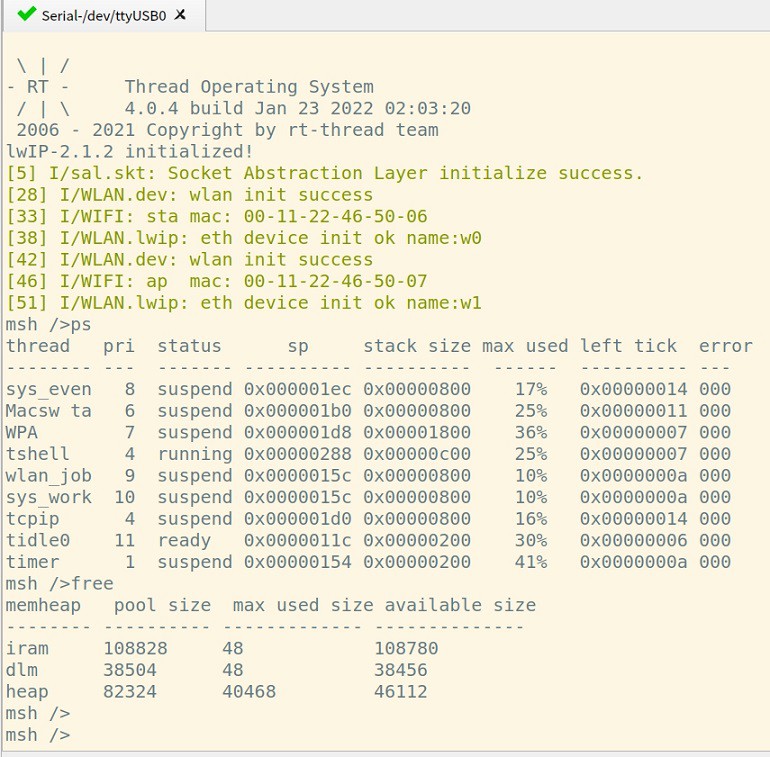
Task: Click the timer thread's 41% max used value
Action: 530,562
